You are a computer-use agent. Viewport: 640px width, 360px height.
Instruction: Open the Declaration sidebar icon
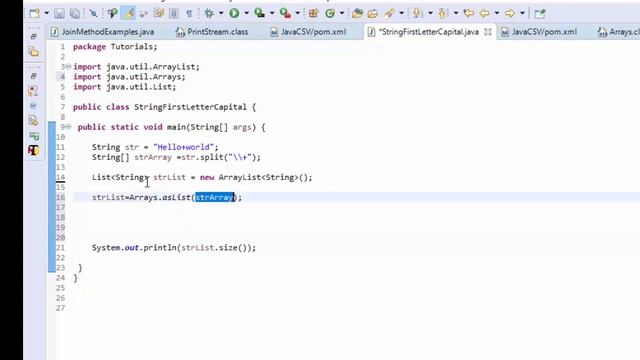[34, 120]
